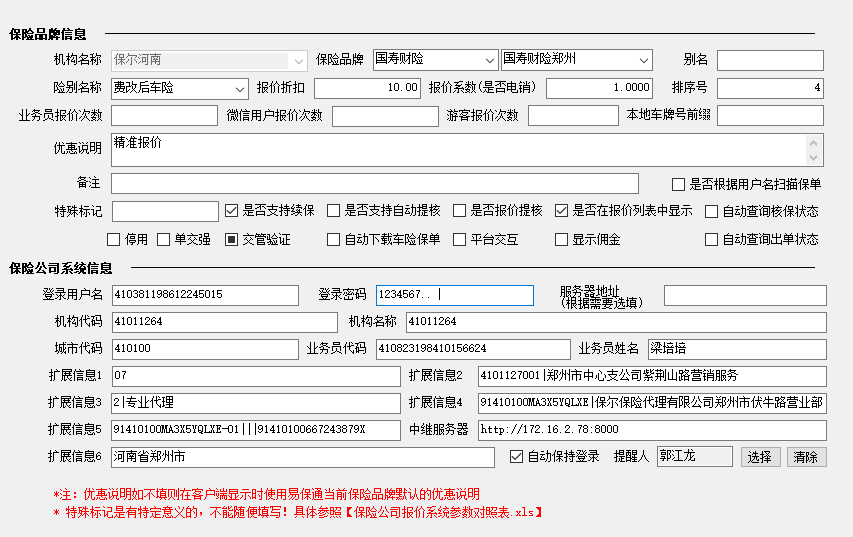Focus the 备注 input field
The height and width of the screenshot is (537, 853).
click(375, 184)
